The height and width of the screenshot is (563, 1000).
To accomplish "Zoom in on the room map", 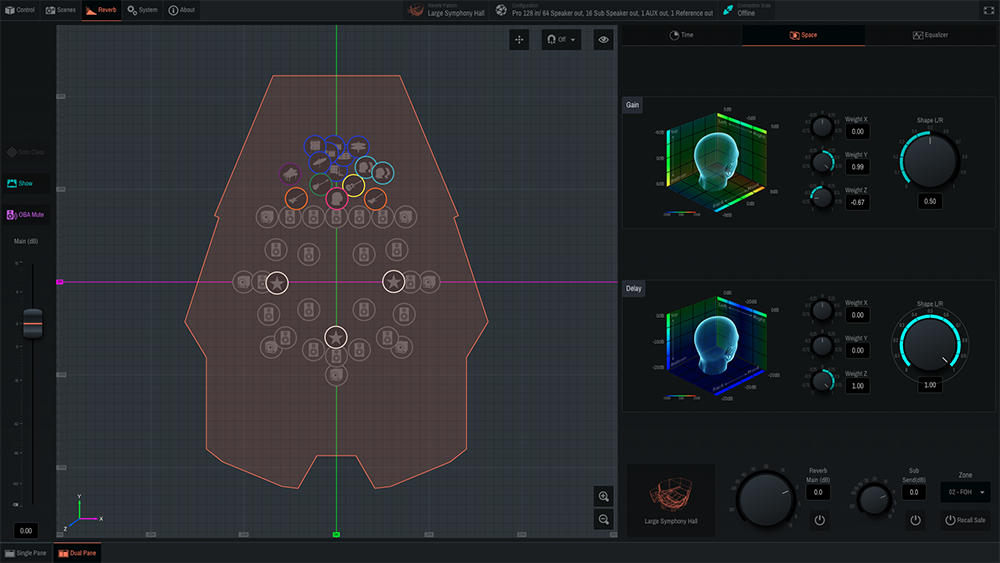I will (603, 497).
